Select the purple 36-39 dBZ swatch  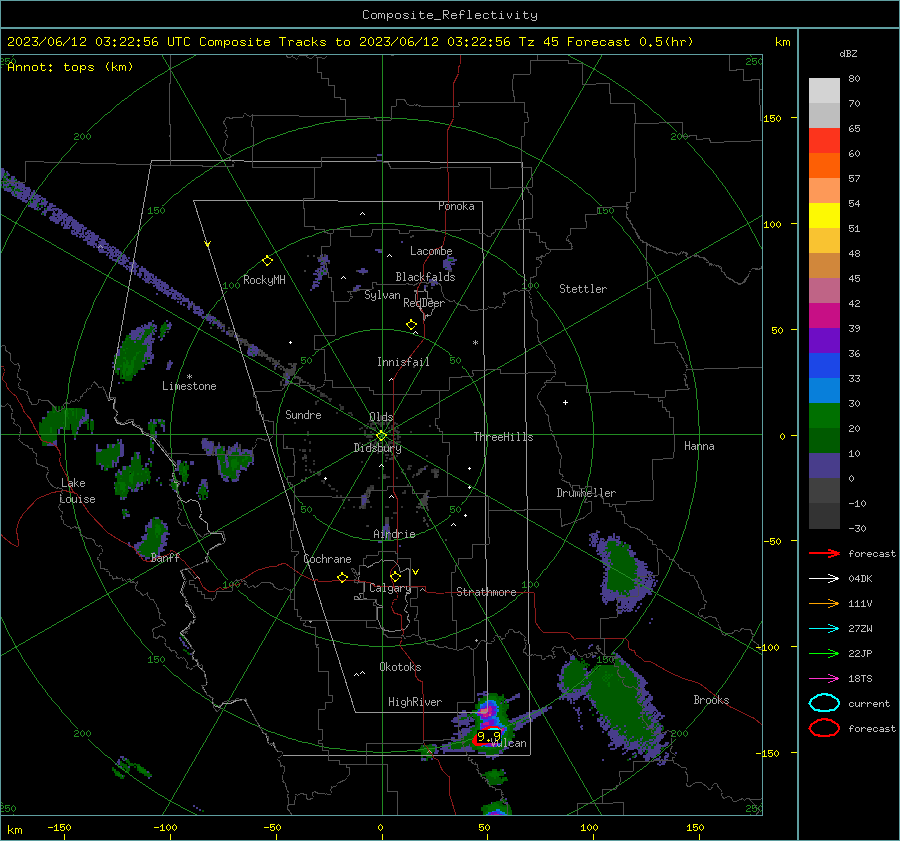coord(824,341)
